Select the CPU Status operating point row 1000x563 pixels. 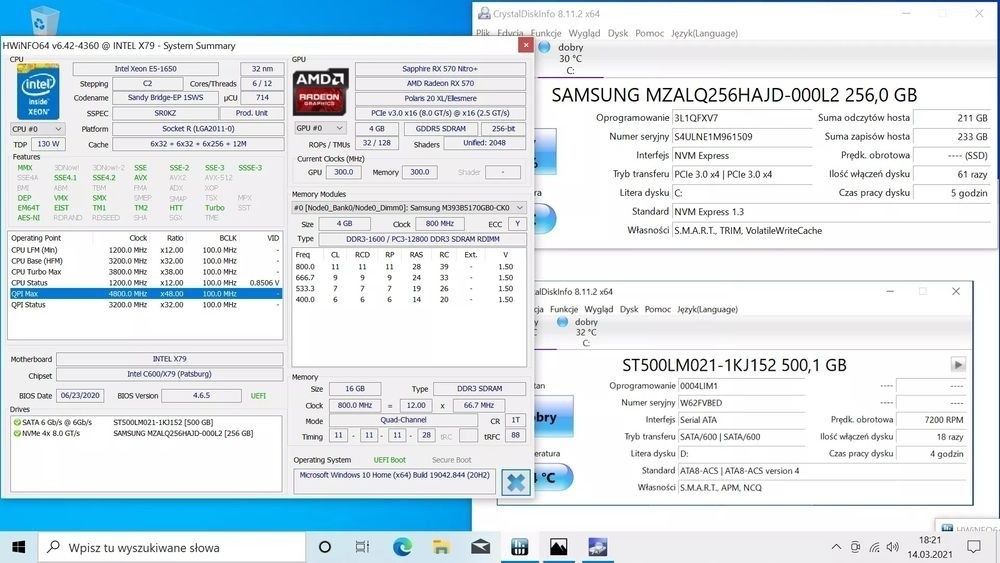pos(145,282)
